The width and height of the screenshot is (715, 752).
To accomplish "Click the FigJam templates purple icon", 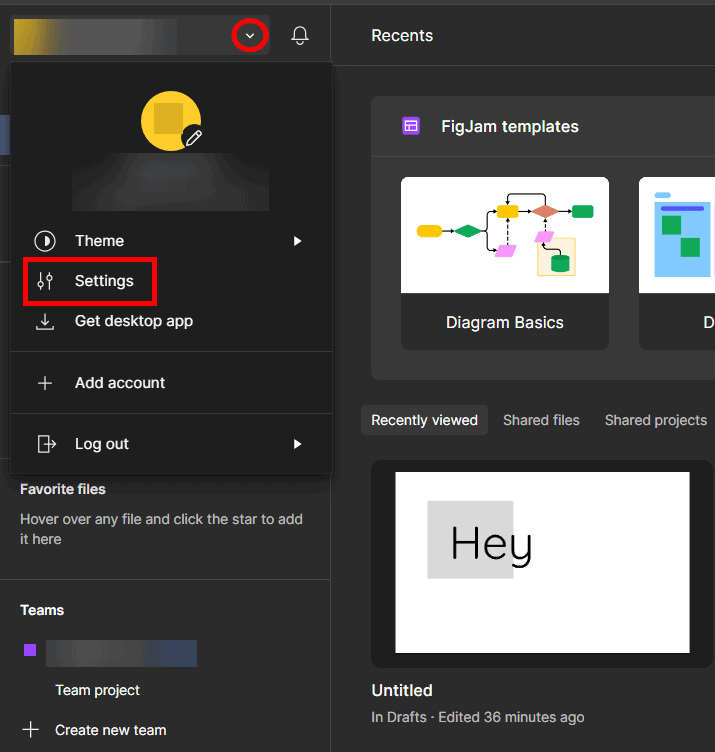I will tap(410, 126).
